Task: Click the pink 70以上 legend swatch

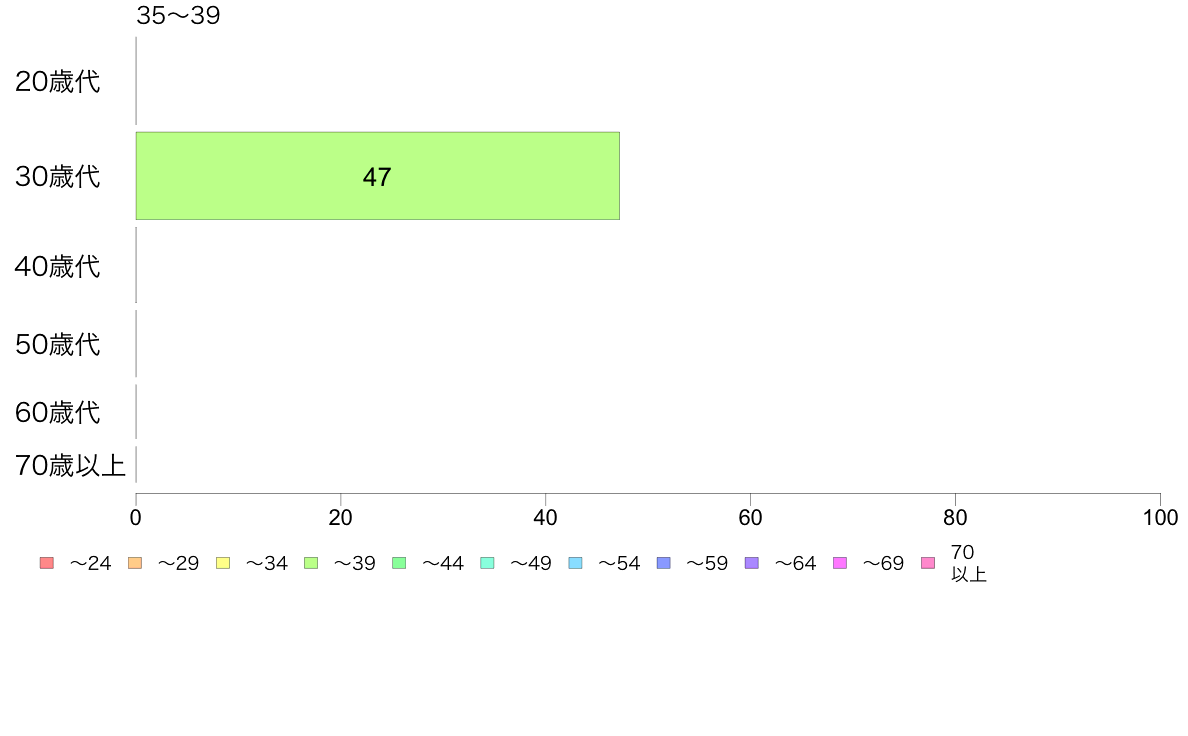Action: point(928,563)
